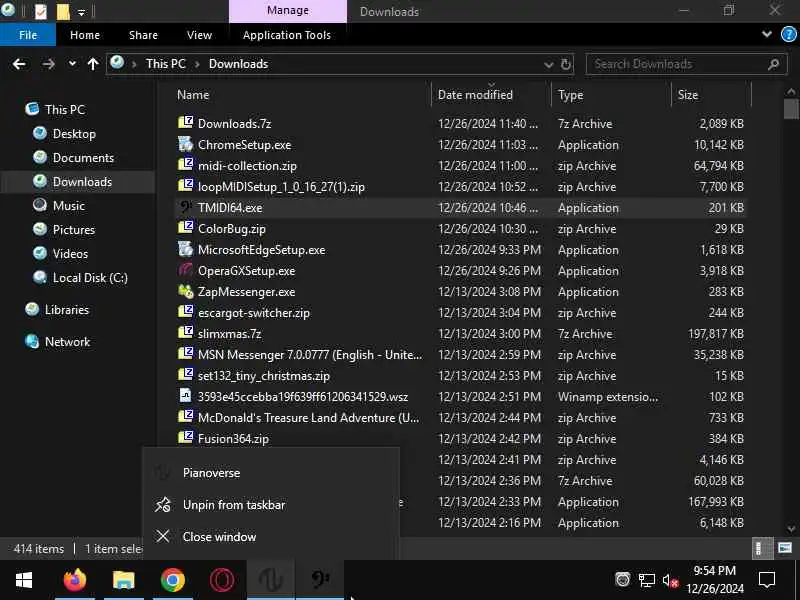
Task: Open the Share ribbon tab
Action: tap(143, 35)
